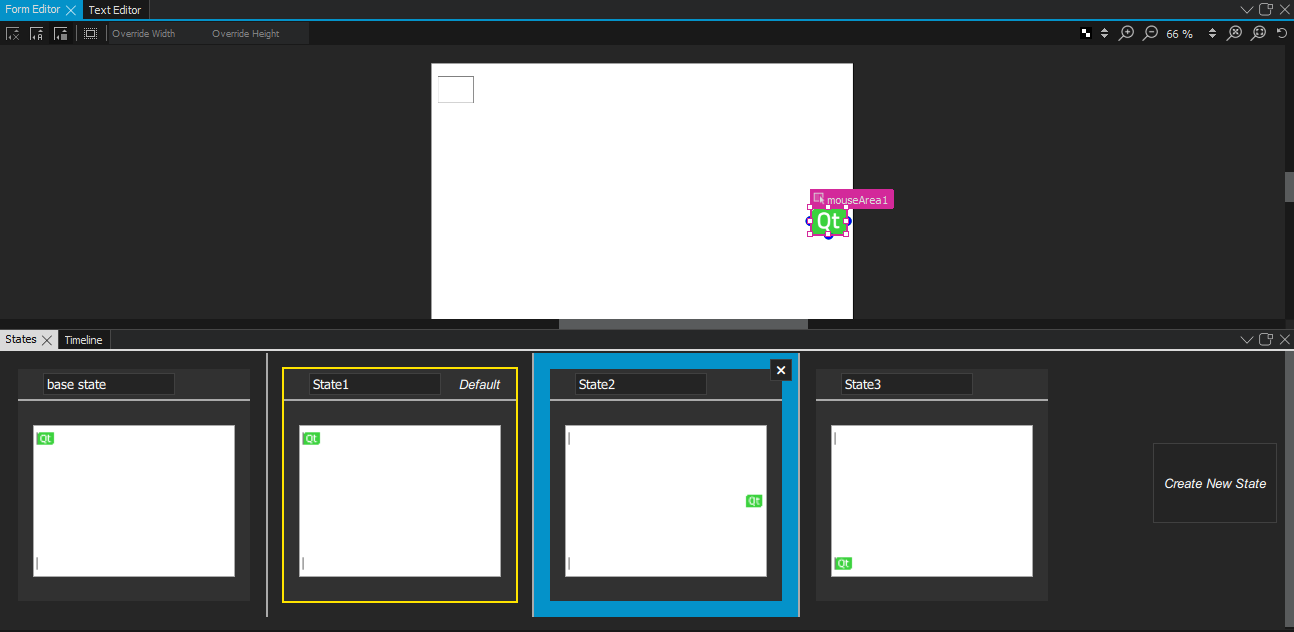Viewport: 1294px width, 632px height.
Task: Open the canvas background color dropdown arrow
Action: coord(1104,33)
